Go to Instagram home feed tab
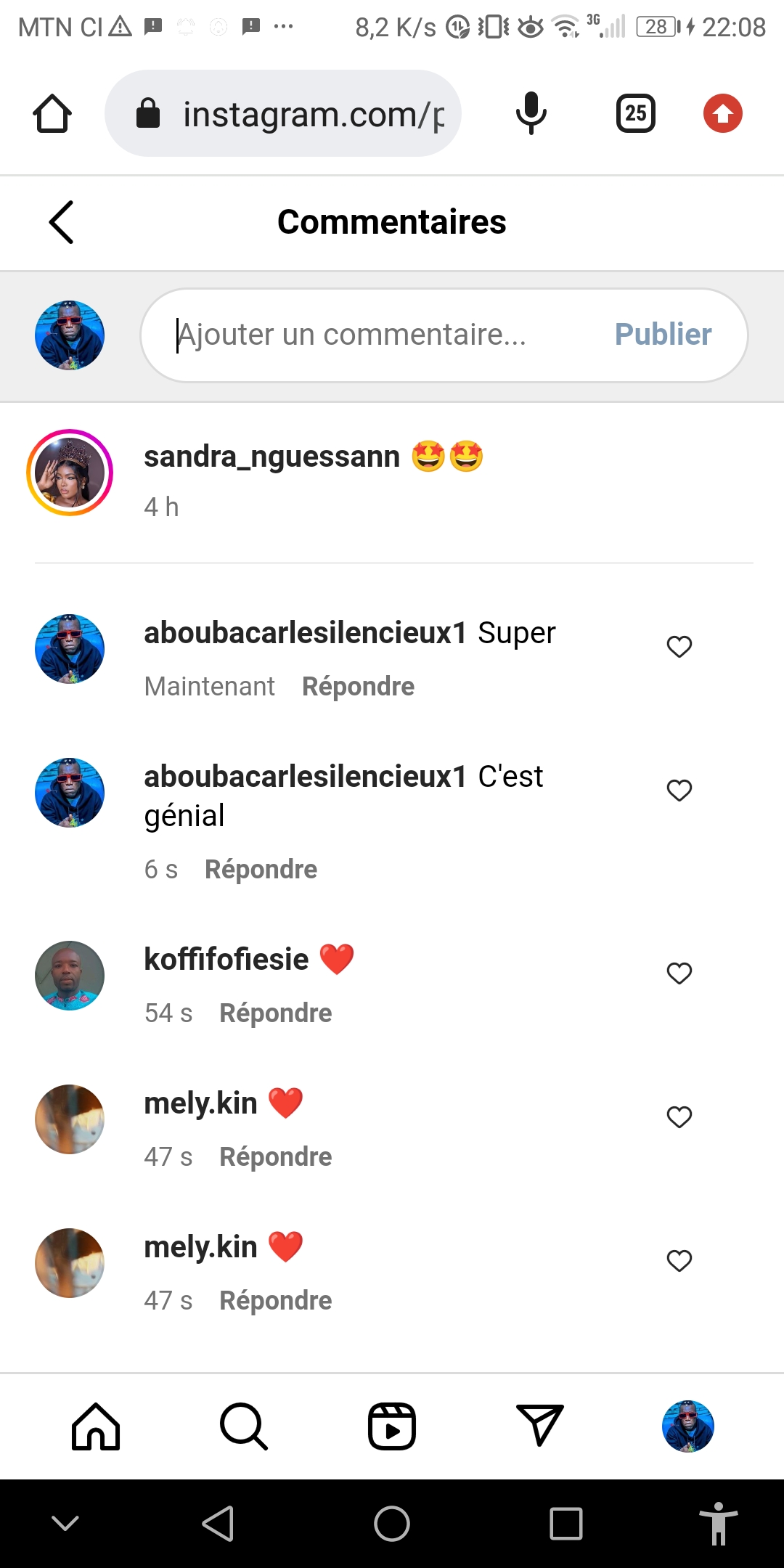 click(96, 1426)
